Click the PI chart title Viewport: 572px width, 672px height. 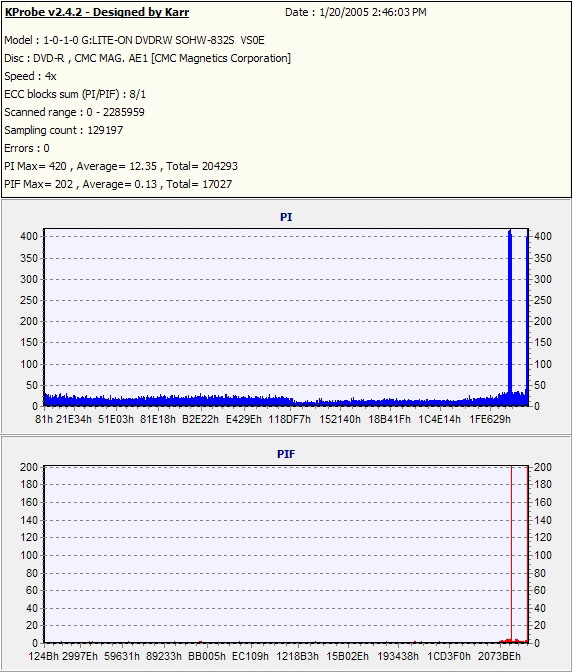(286, 217)
